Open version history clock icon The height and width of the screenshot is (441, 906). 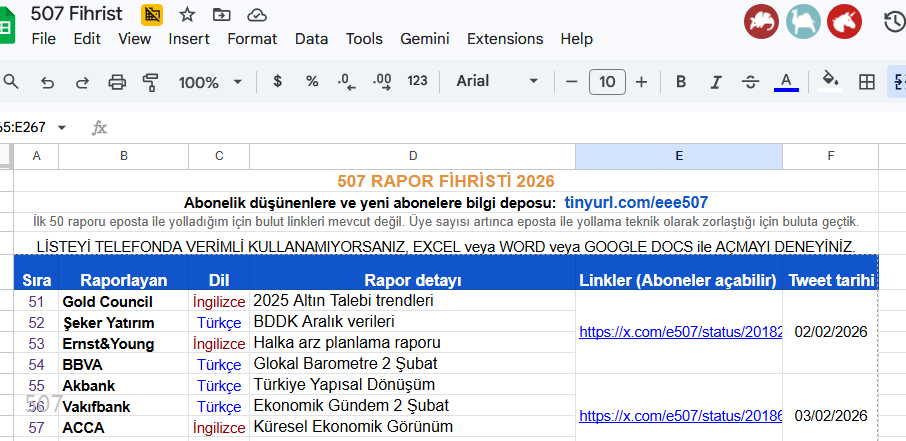click(894, 22)
